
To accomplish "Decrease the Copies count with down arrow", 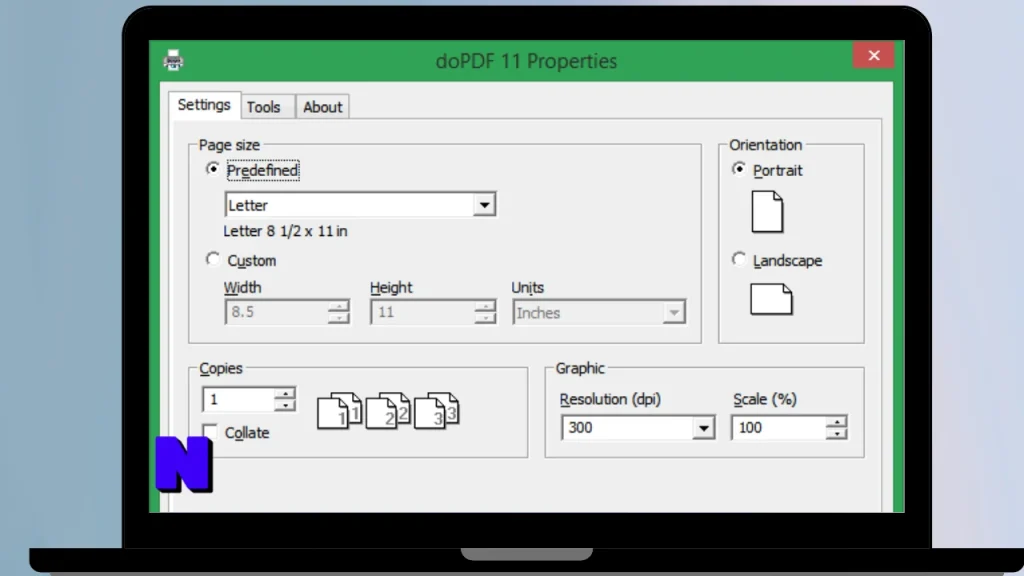I will tap(285, 406).
